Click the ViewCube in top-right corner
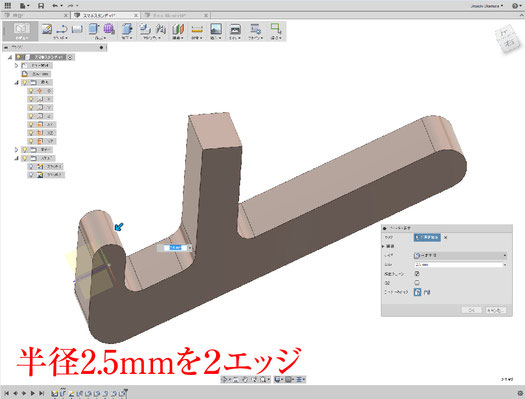The width and height of the screenshot is (525, 399). tap(509, 38)
